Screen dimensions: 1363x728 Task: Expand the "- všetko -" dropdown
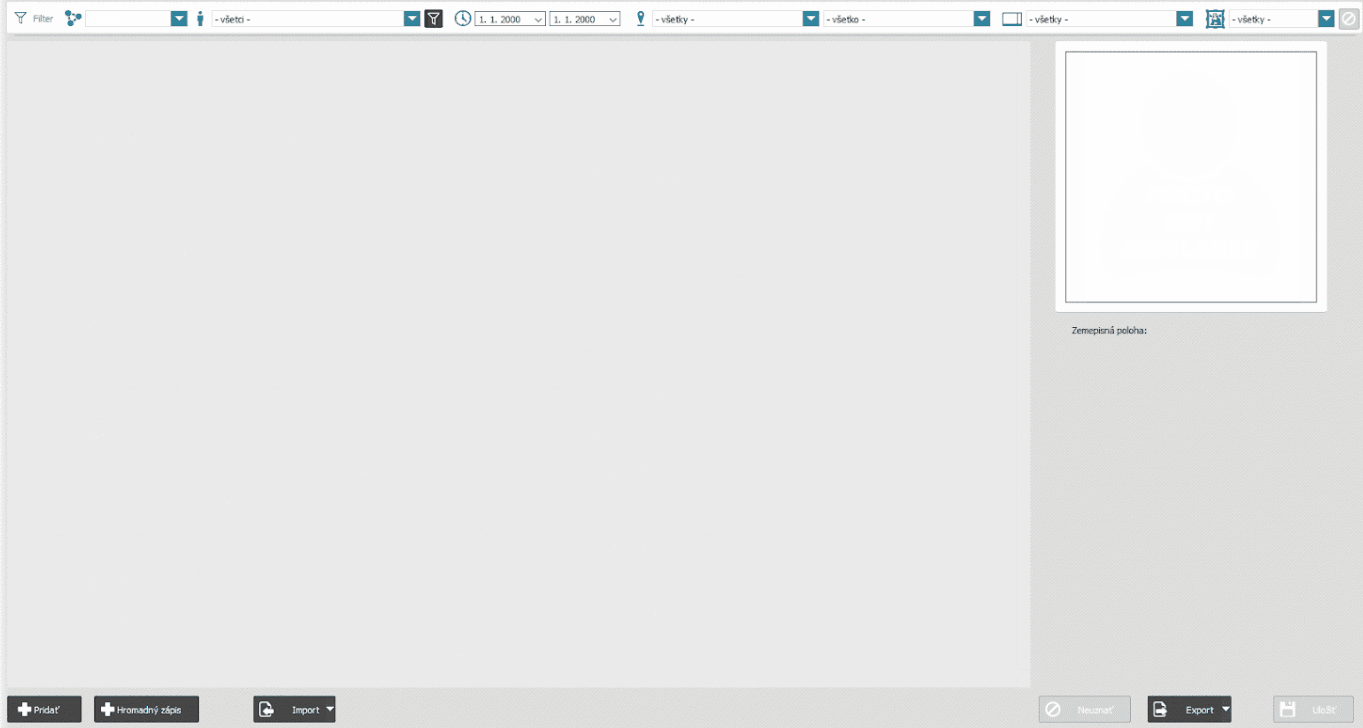(982, 18)
